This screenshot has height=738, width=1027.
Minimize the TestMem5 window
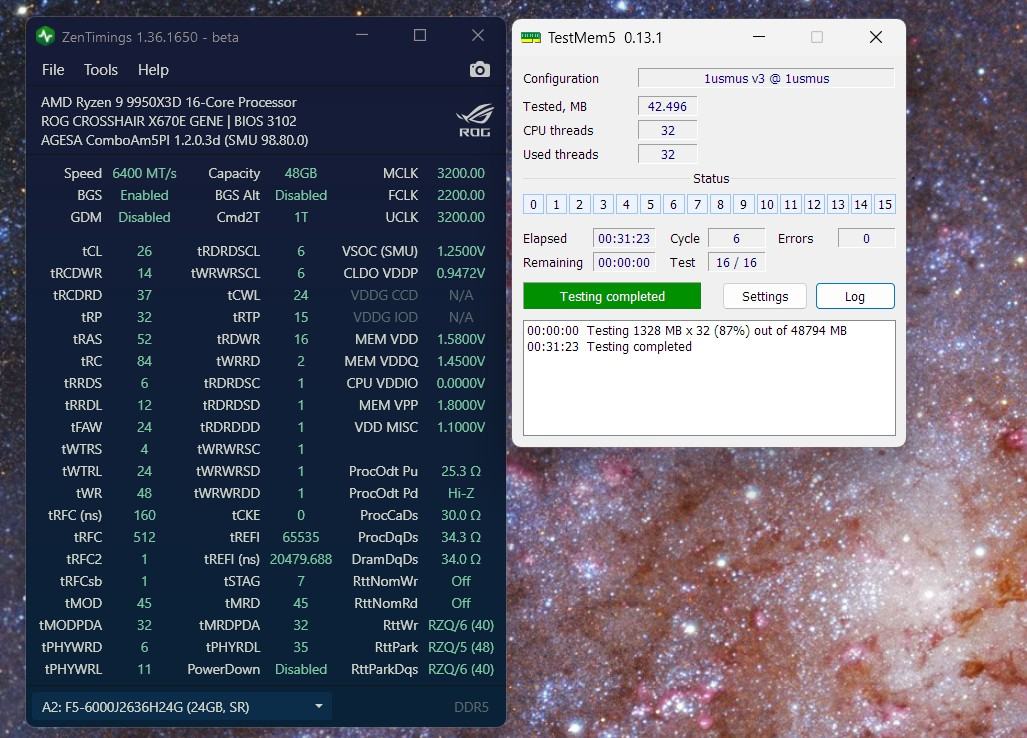[x=758, y=37]
